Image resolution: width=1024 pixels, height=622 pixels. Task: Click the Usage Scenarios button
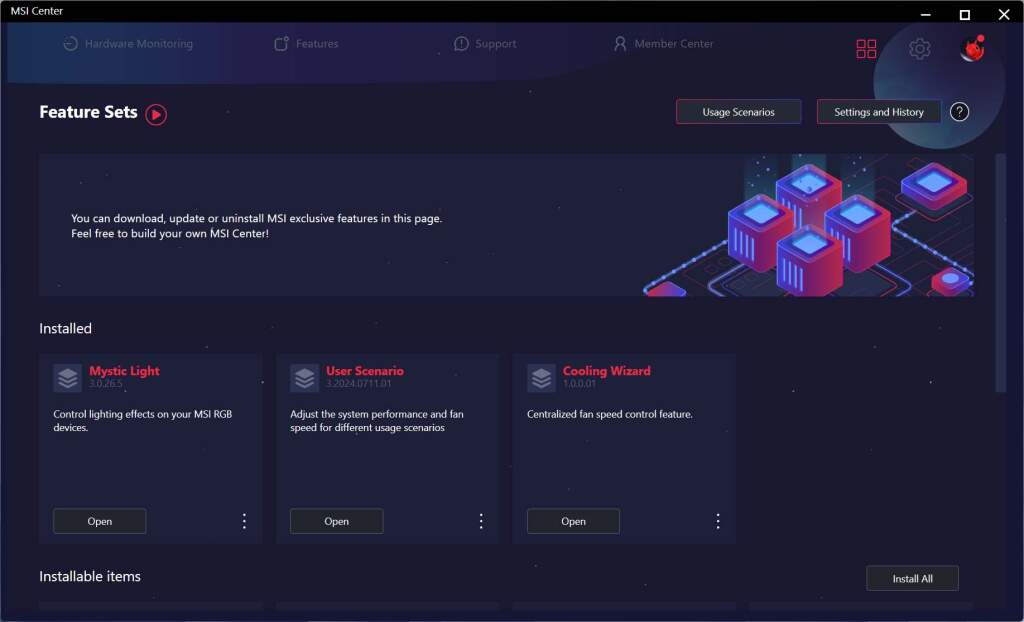(x=738, y=112)
